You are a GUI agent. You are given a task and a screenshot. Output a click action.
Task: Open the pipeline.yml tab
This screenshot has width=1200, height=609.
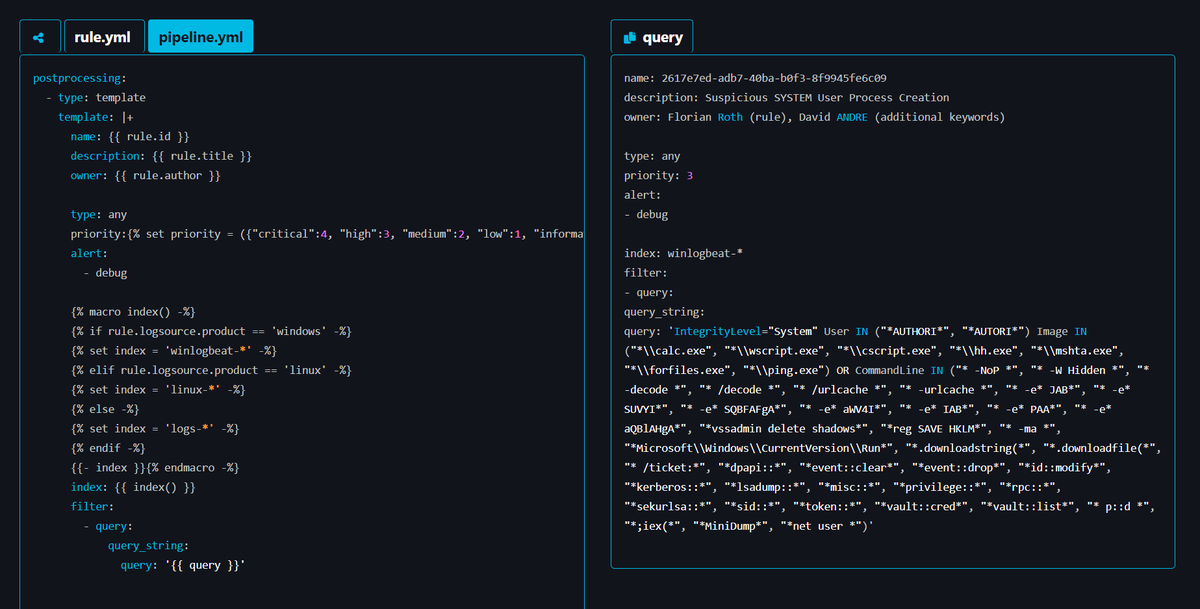pos(200,36)
